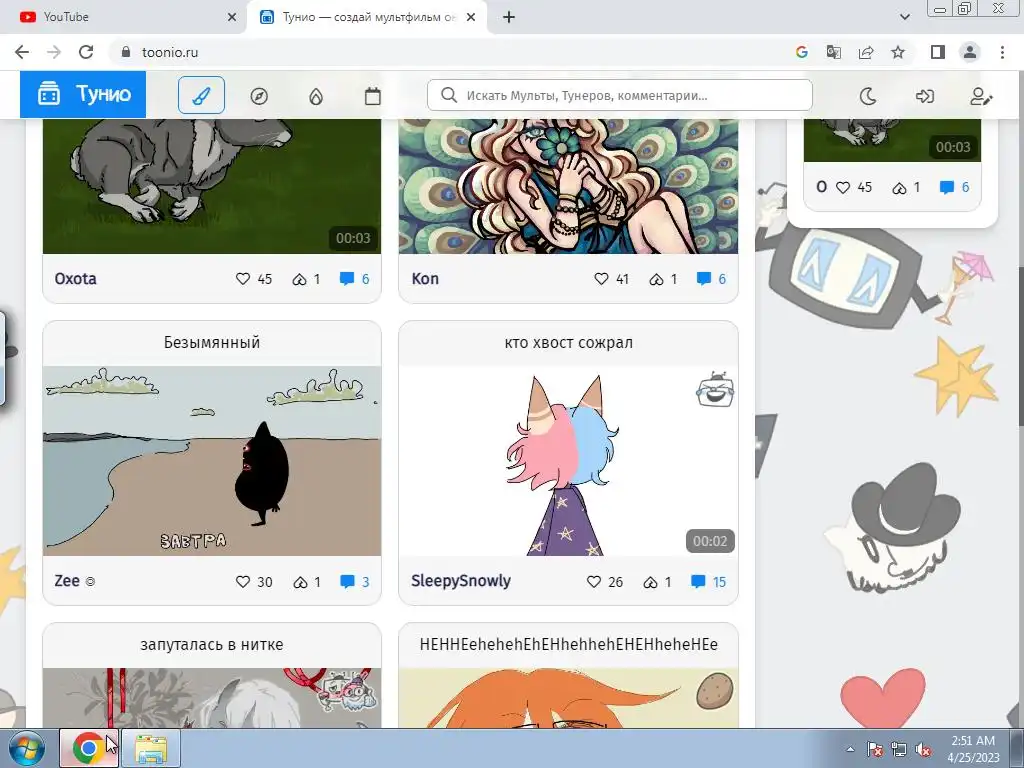The image size is (1024, 768).
Task: Open HEHHEeheheh cartoon title
Action: (x=568, y=645)
